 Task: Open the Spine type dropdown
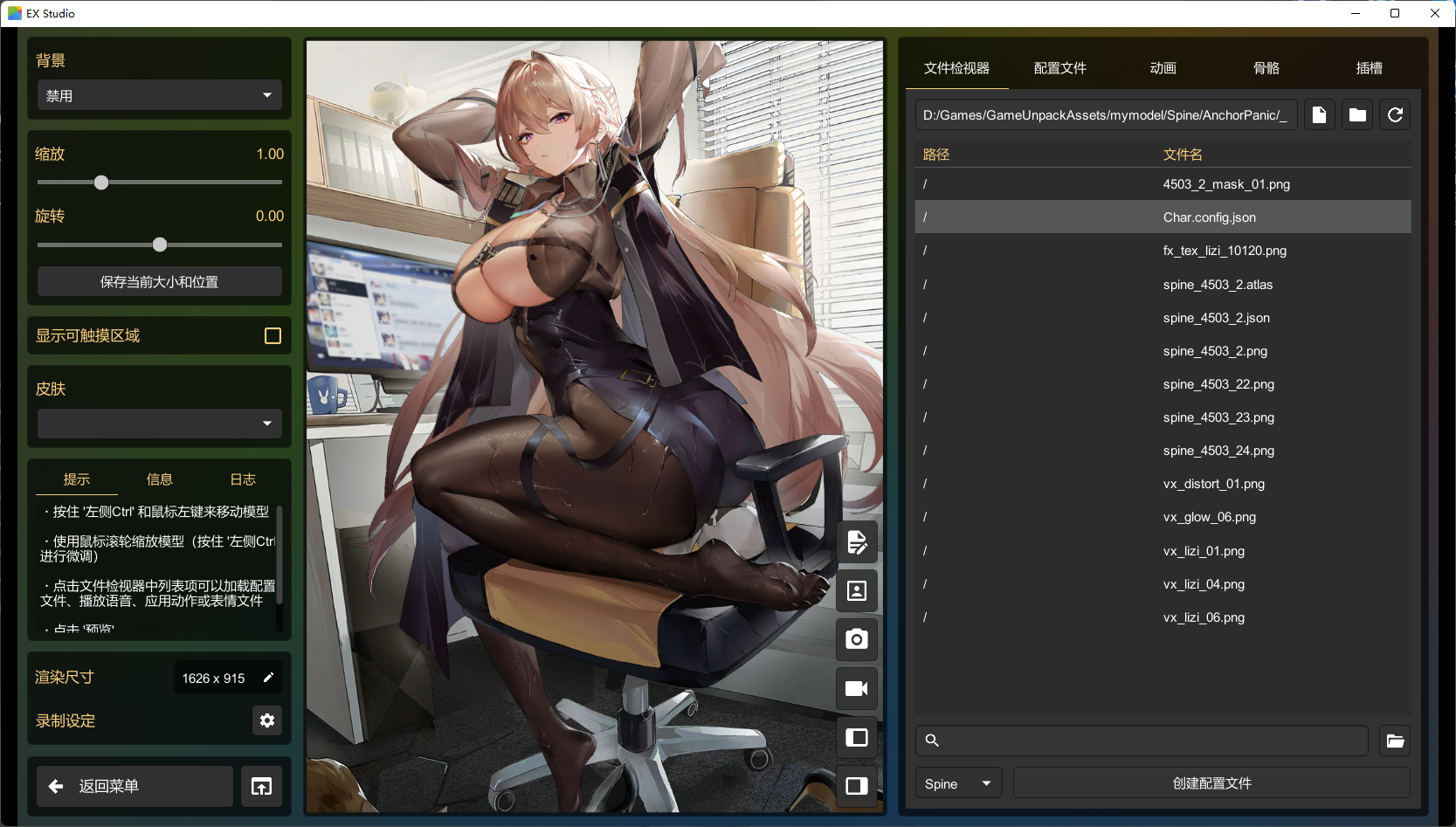pos(958,783)
